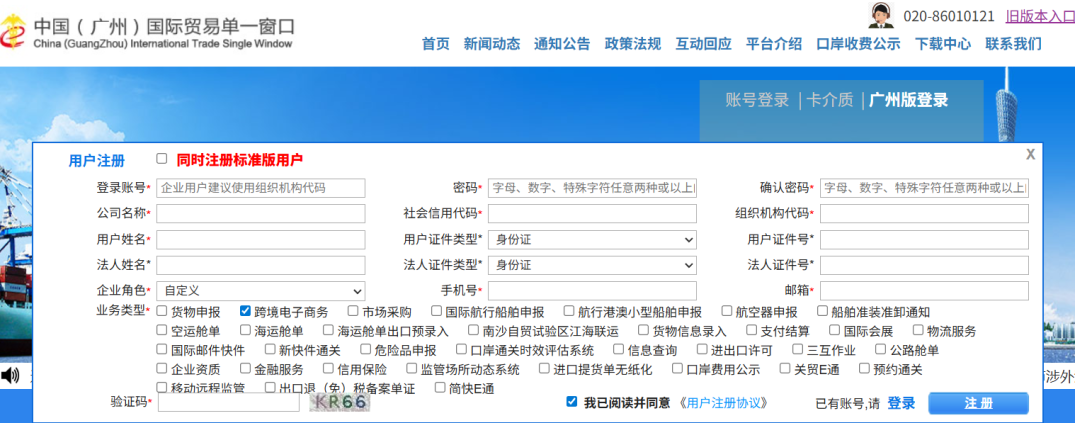Check 危险品申报 option
Screen dimensions: 1075x423
pos(364,350)
